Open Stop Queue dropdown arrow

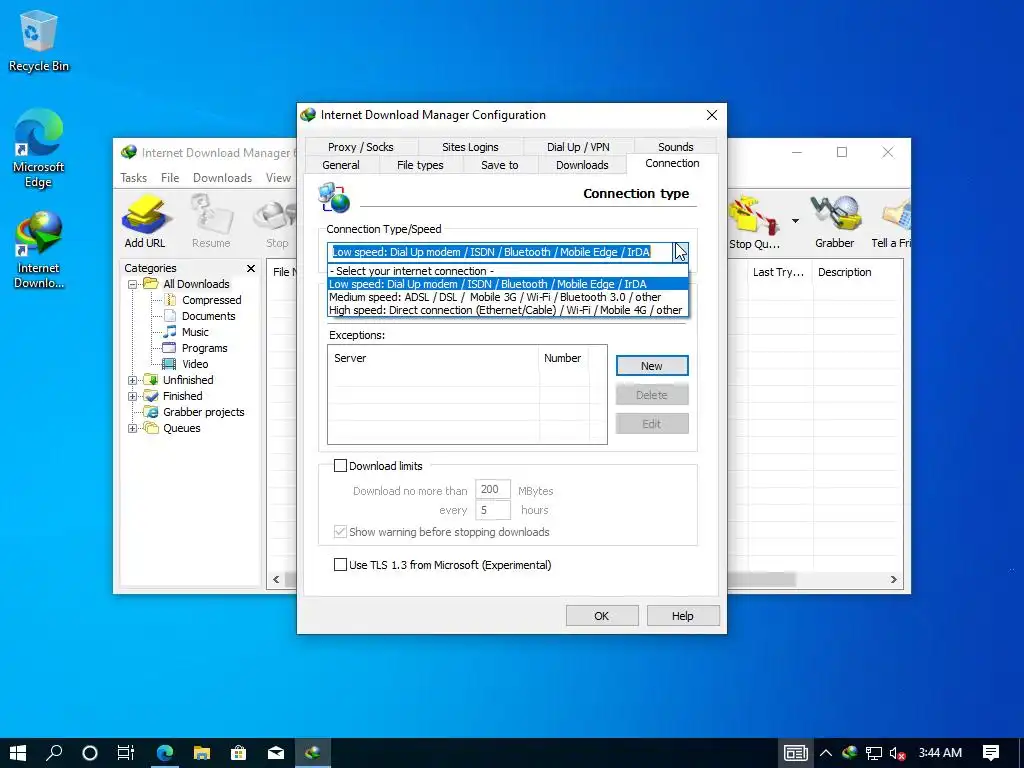pyautogui.click(x=795, y=221)
